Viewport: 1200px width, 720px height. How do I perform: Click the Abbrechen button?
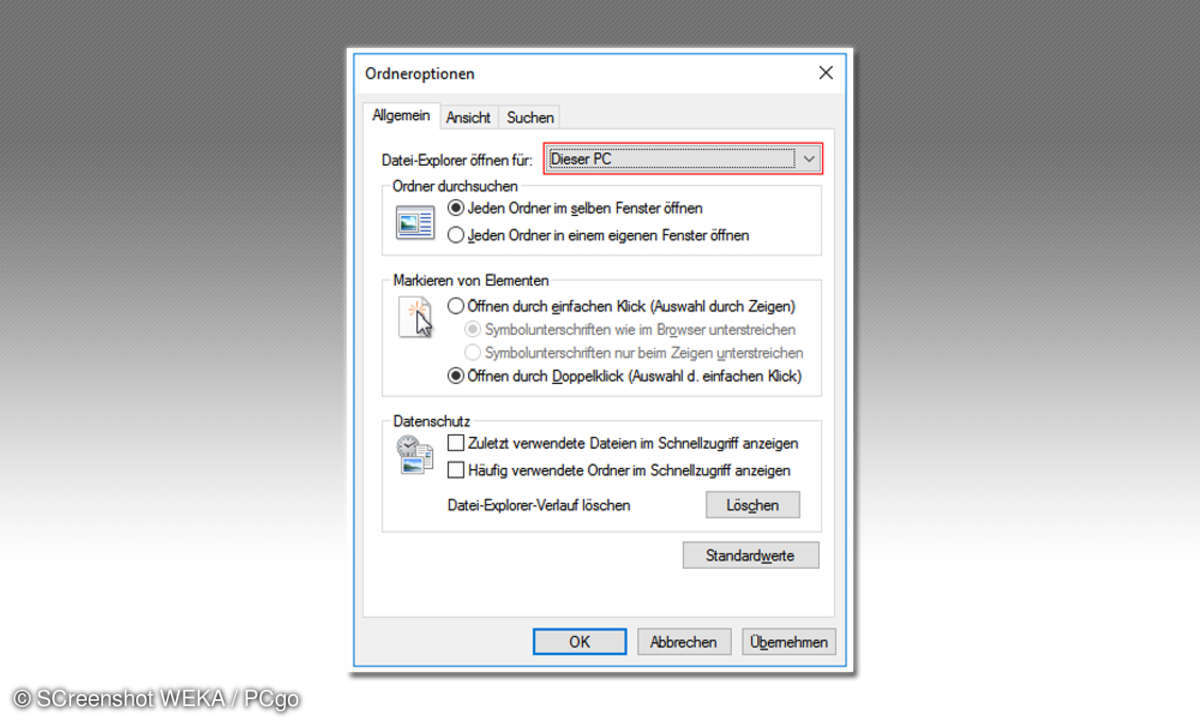pyautogui.click(x=684, y=642)
